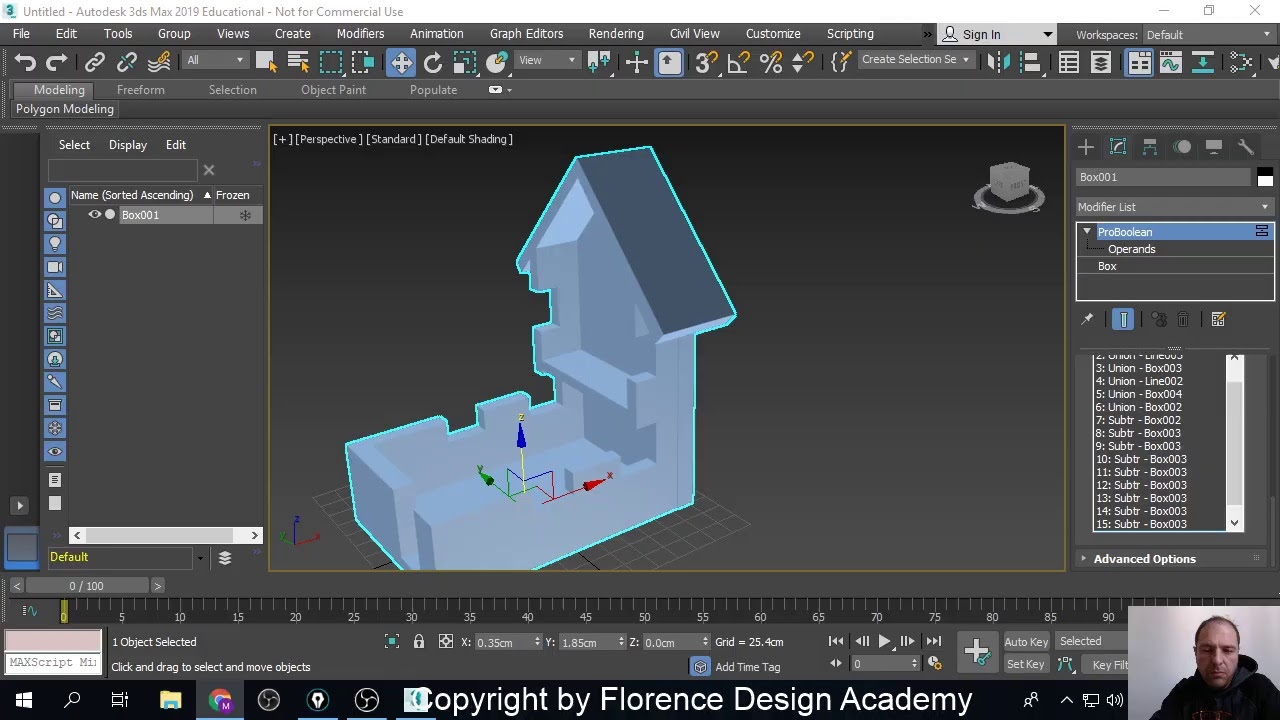Select the Unlink Selection tool
1280x720 pixels.
point(127,62)
